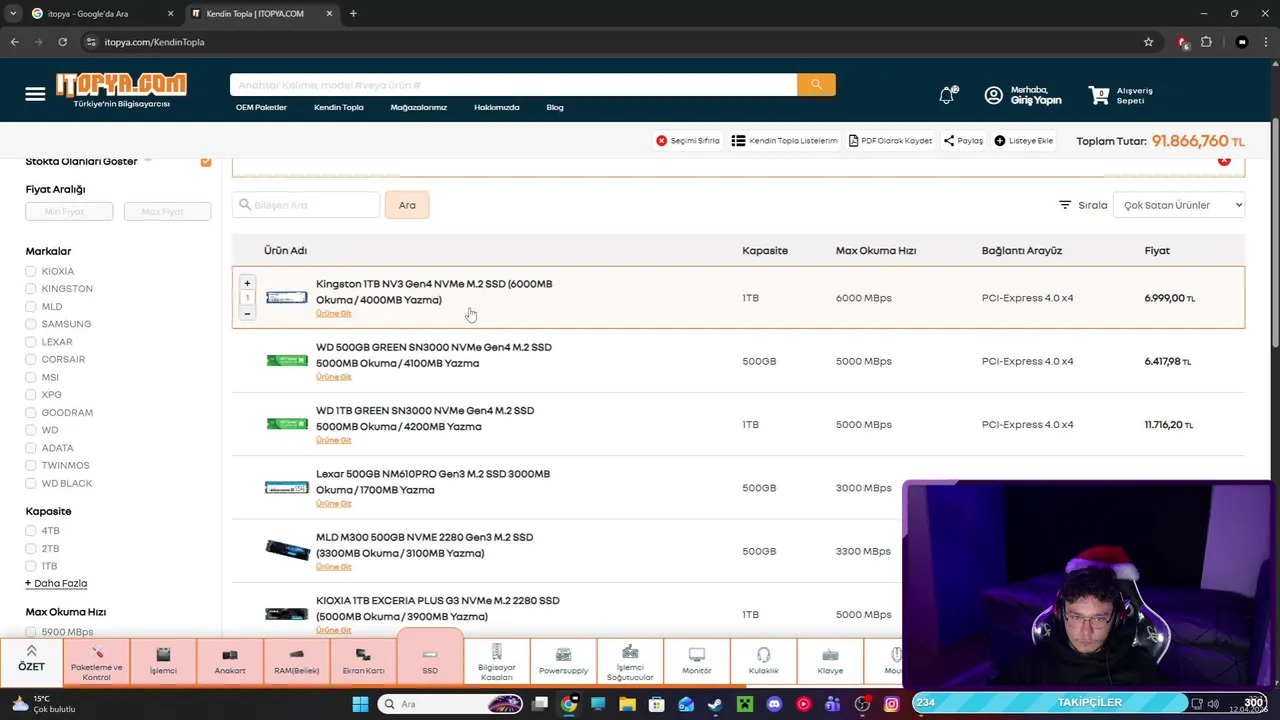Viewport: 1280px width, 720px height.
Task: Check the WD BLACK brand filter
Action: tap(31, 483)
